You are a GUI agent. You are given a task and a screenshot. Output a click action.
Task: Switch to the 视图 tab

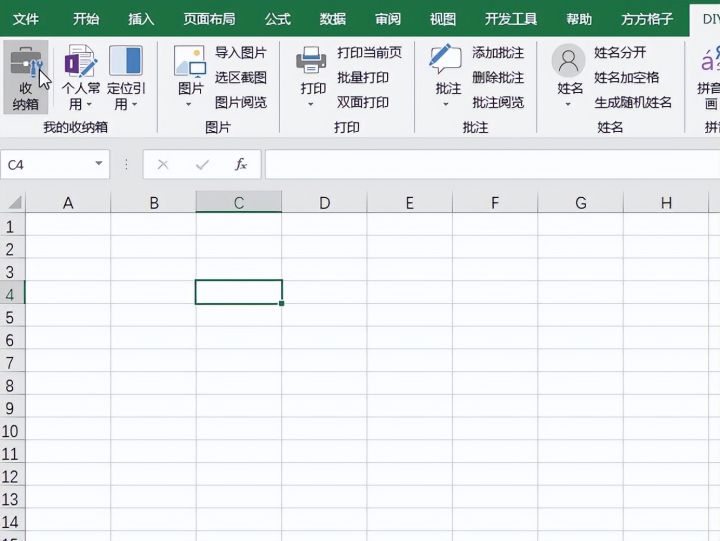click(443, 19)
